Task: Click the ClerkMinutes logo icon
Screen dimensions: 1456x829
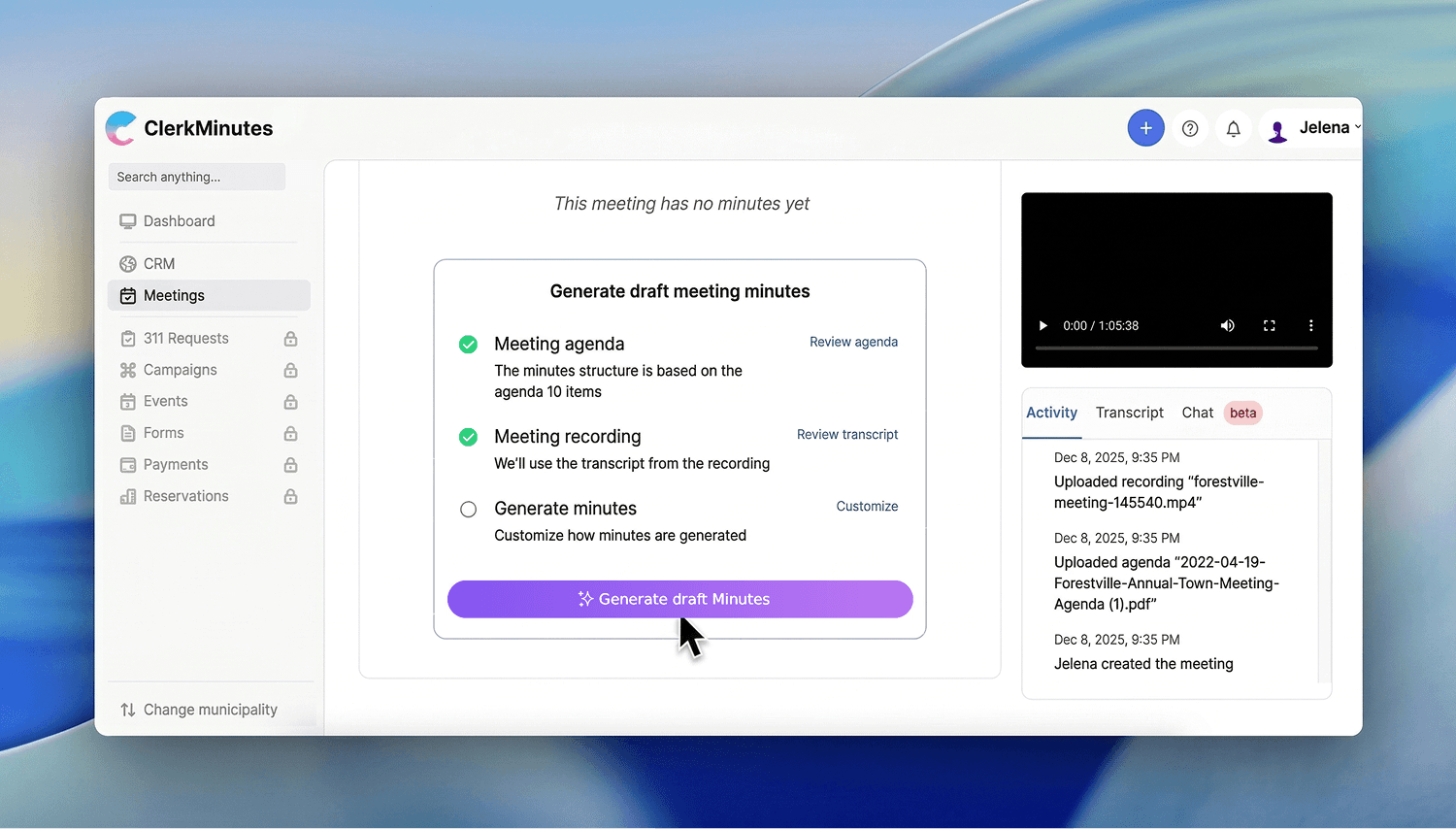Action: click(x=121, y=128)
